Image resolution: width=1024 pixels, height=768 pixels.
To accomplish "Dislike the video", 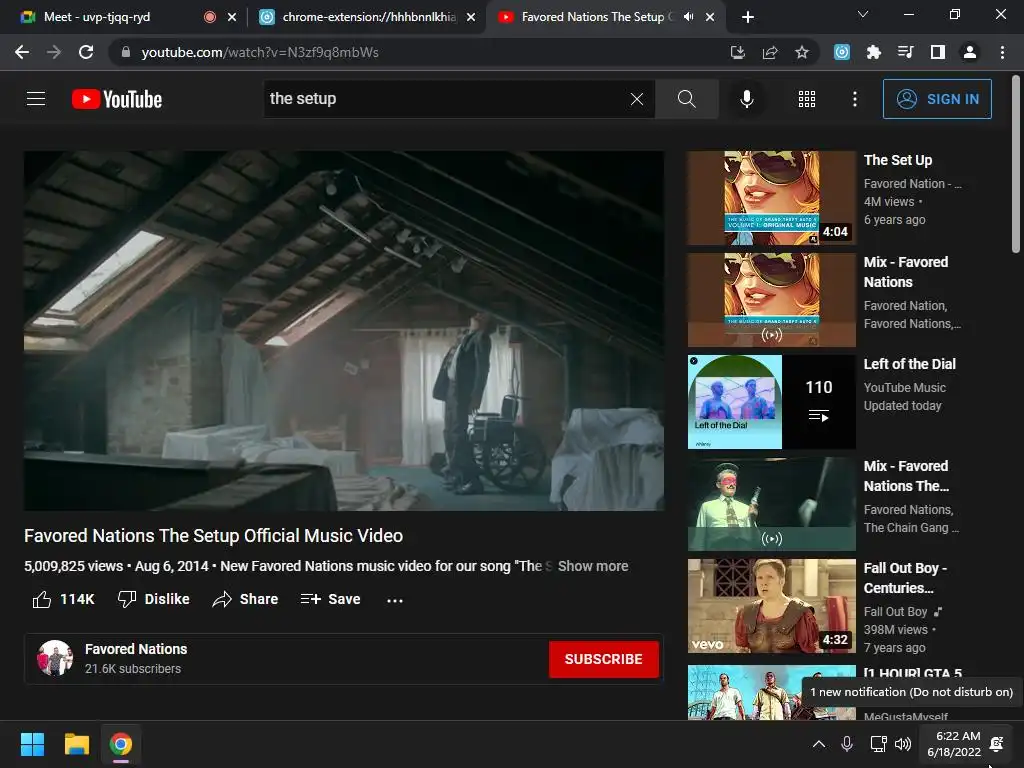I will [153, 599].
